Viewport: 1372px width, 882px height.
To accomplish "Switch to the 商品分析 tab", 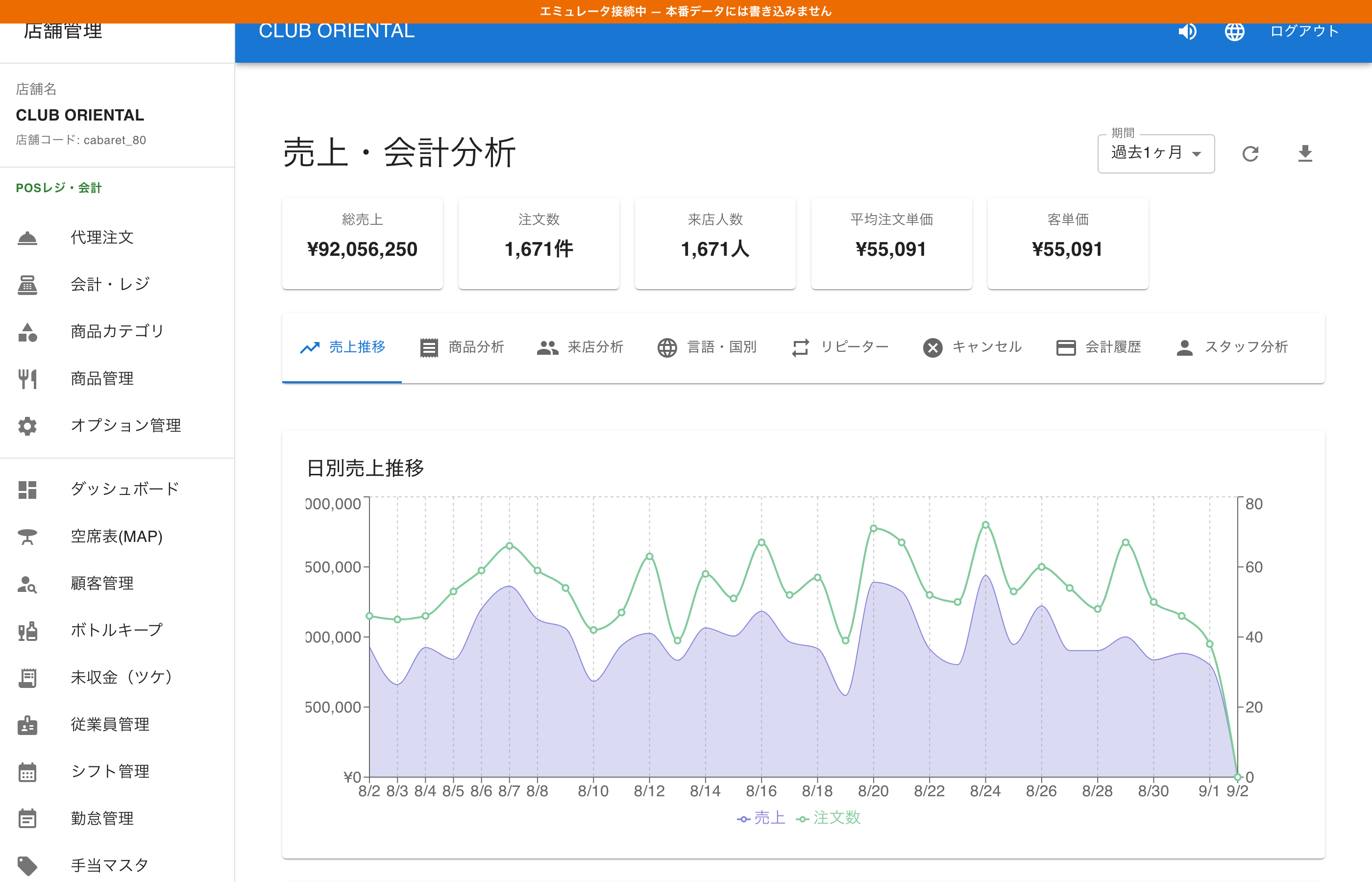I will point(462,347).
